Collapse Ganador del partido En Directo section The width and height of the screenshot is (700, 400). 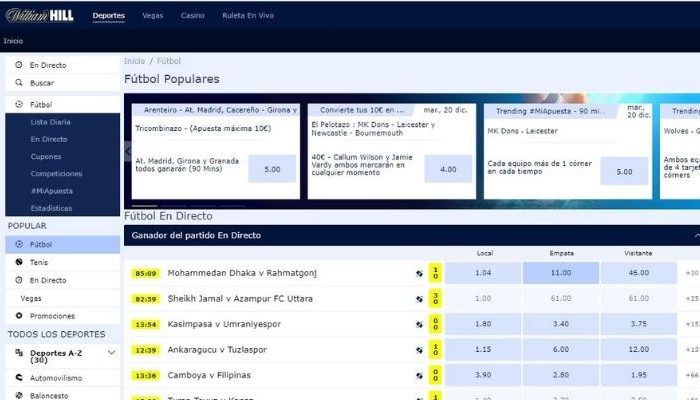[x=696, y=235]
